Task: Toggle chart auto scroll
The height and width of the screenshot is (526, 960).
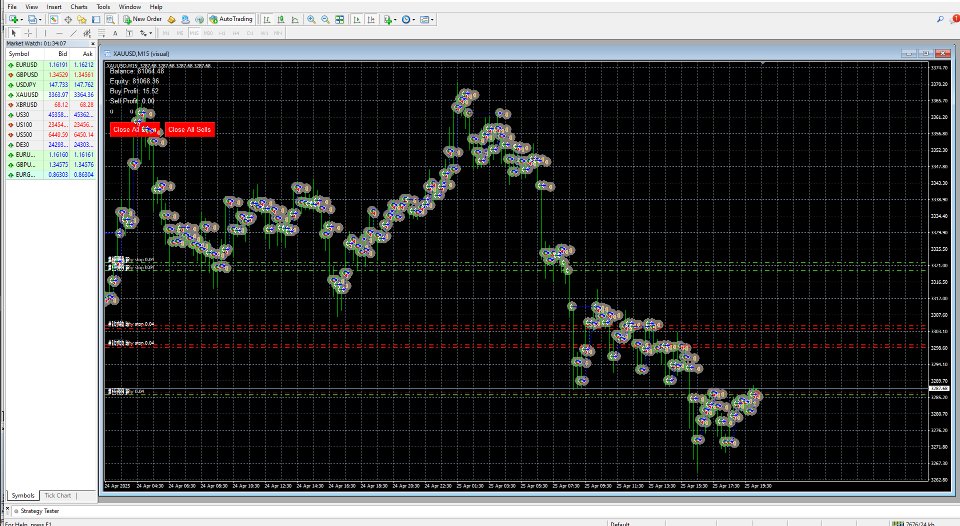Action: (357, 20)
